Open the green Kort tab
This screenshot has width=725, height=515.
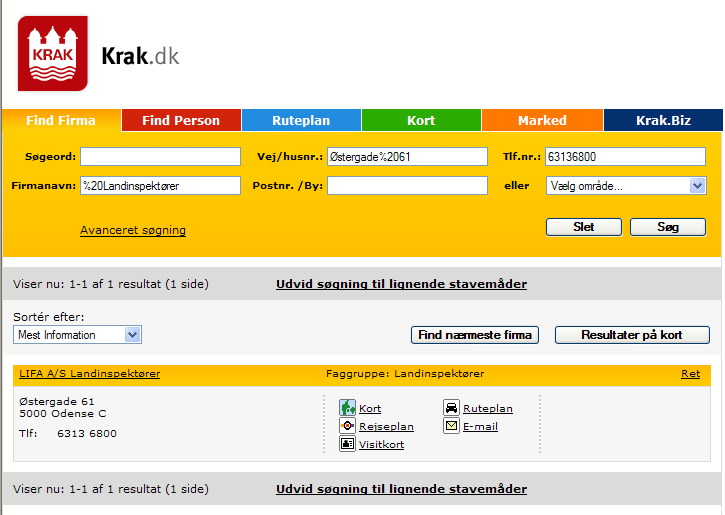tap(421, 121)
